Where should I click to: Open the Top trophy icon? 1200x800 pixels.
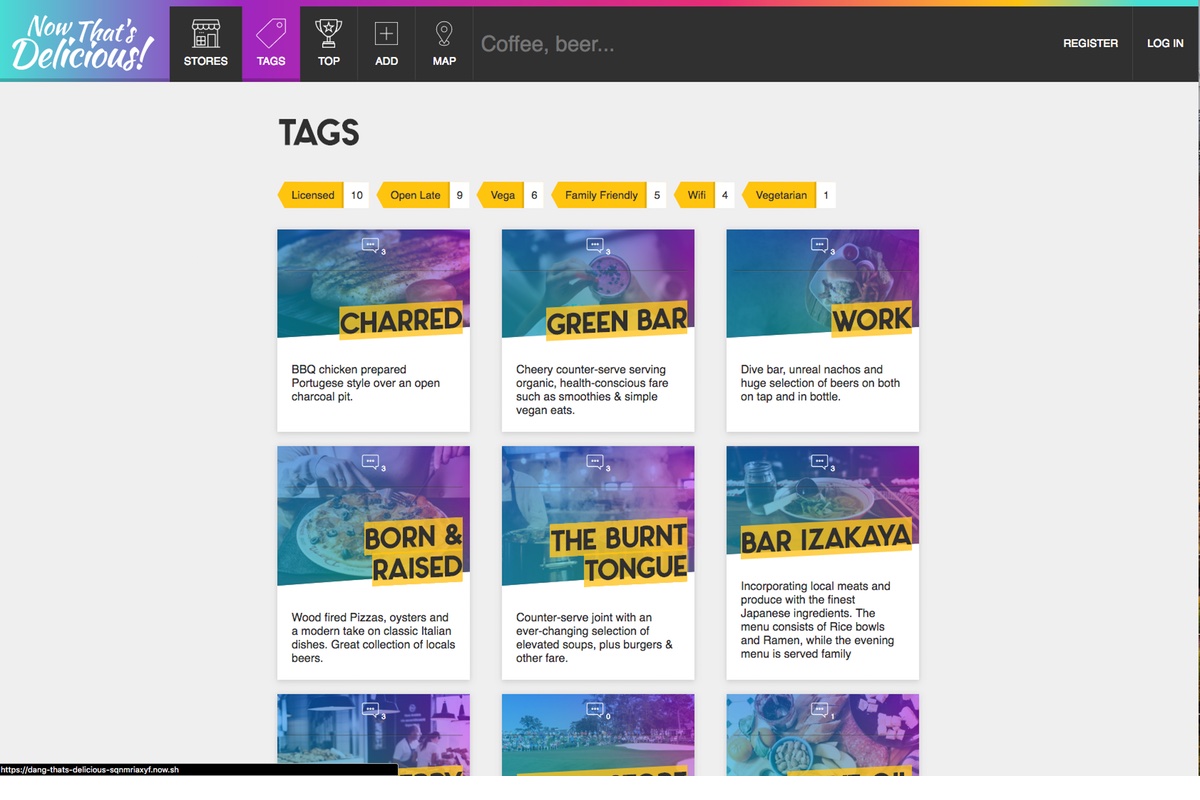(328, 35)
